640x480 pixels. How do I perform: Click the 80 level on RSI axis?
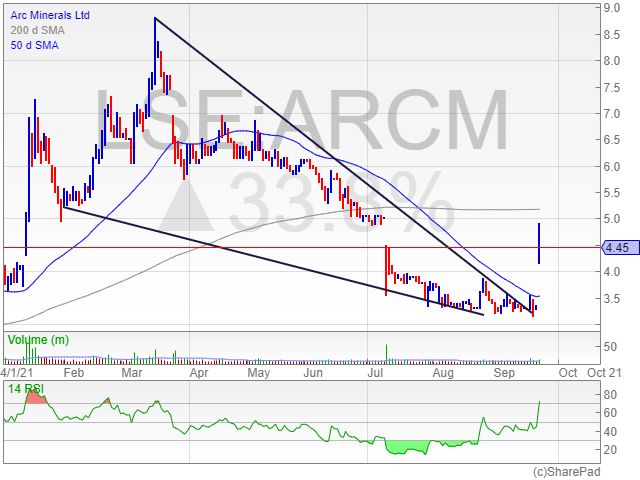pyautogui.click(x=610, y=395)
